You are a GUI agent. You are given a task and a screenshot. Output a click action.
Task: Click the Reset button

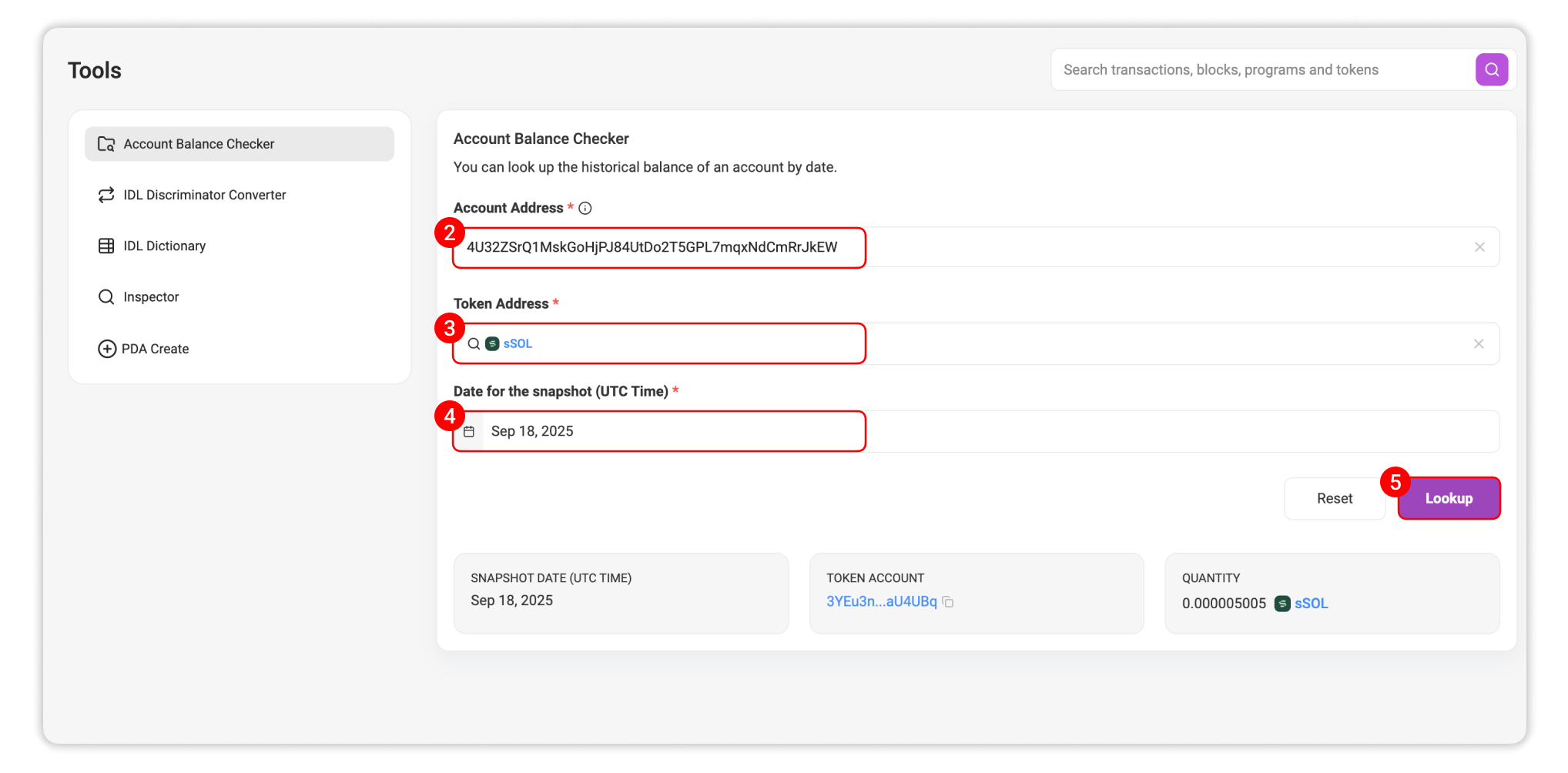(1334, 499)
